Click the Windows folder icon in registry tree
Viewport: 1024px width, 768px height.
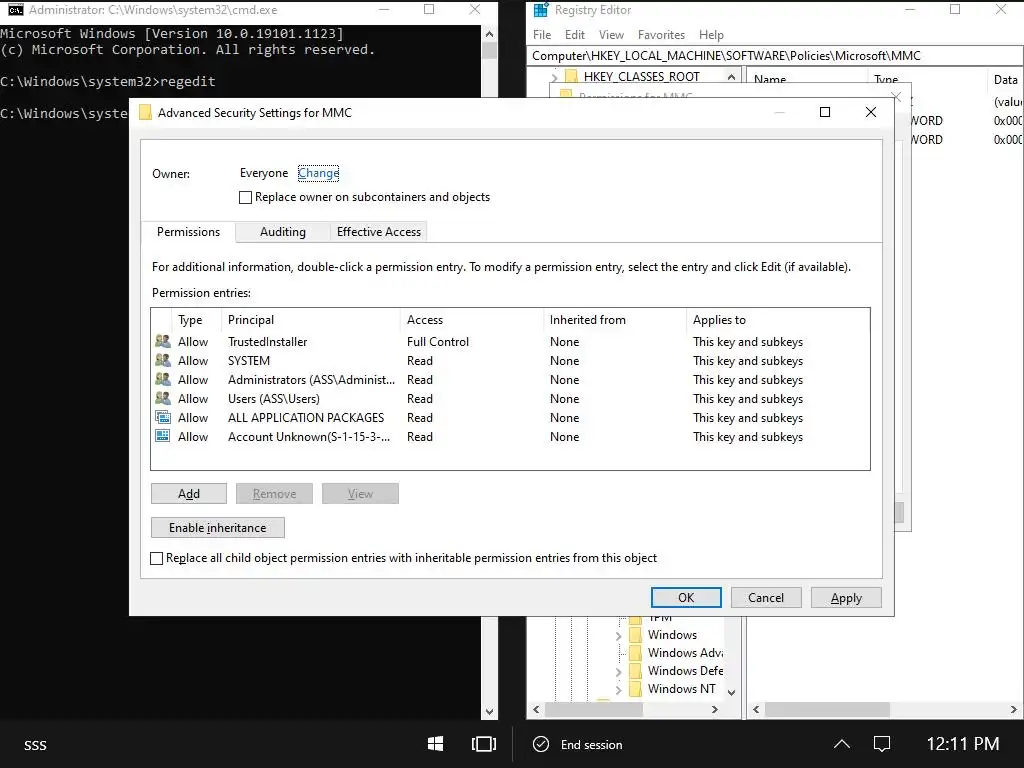[635, 635]
